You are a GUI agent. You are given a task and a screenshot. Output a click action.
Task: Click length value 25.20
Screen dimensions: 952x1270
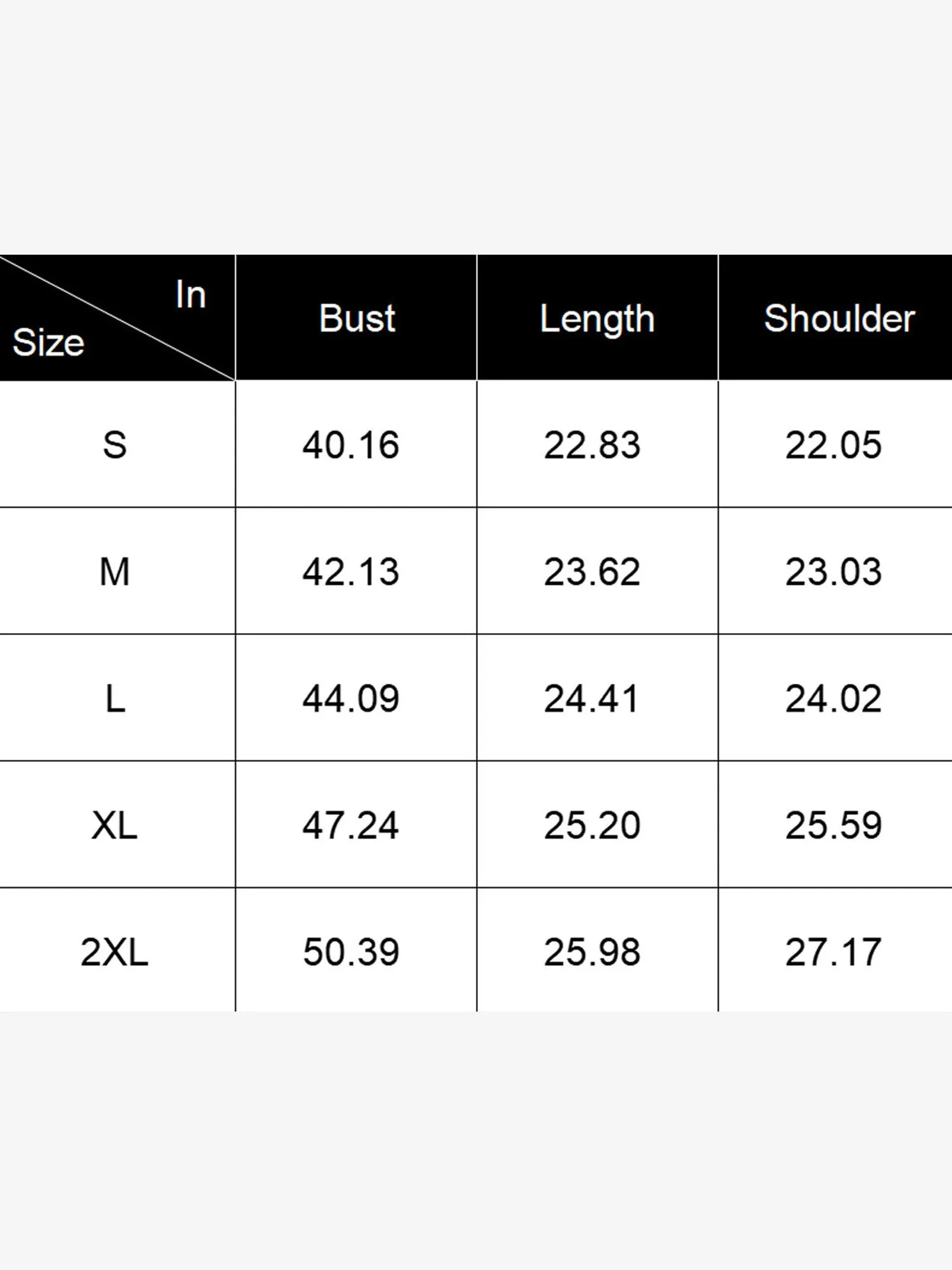coord(592,825)
